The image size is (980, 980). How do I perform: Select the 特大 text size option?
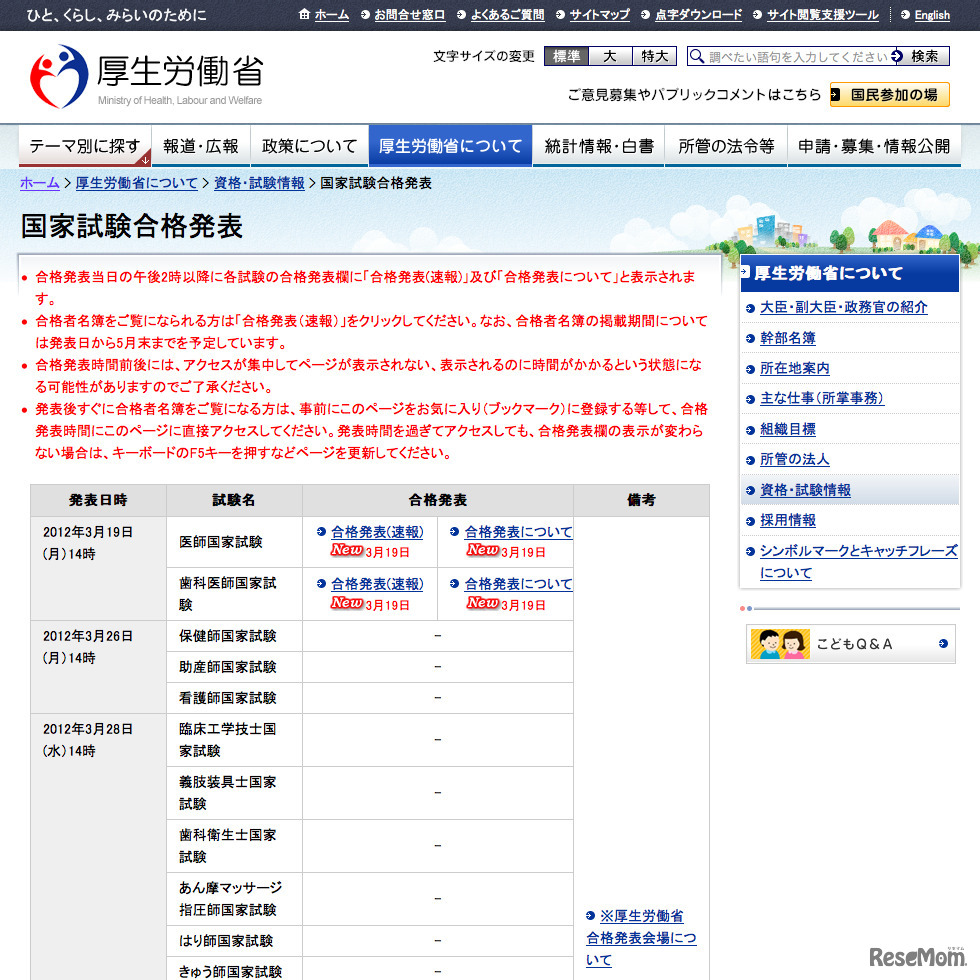pyautogui.click(x=653, y=56)
